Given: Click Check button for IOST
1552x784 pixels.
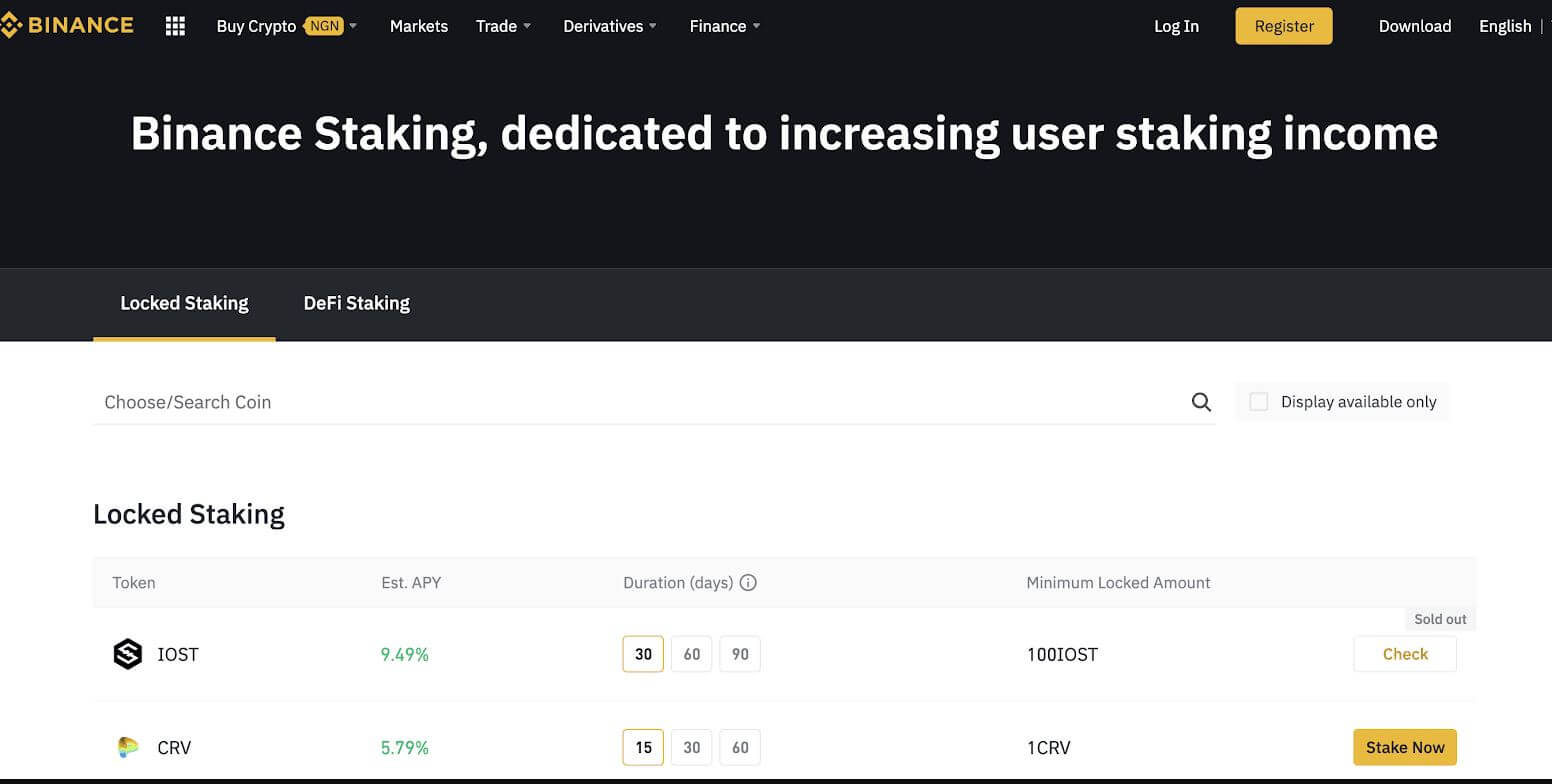Looking at the screenshot, I should [x=1405, y=654].
